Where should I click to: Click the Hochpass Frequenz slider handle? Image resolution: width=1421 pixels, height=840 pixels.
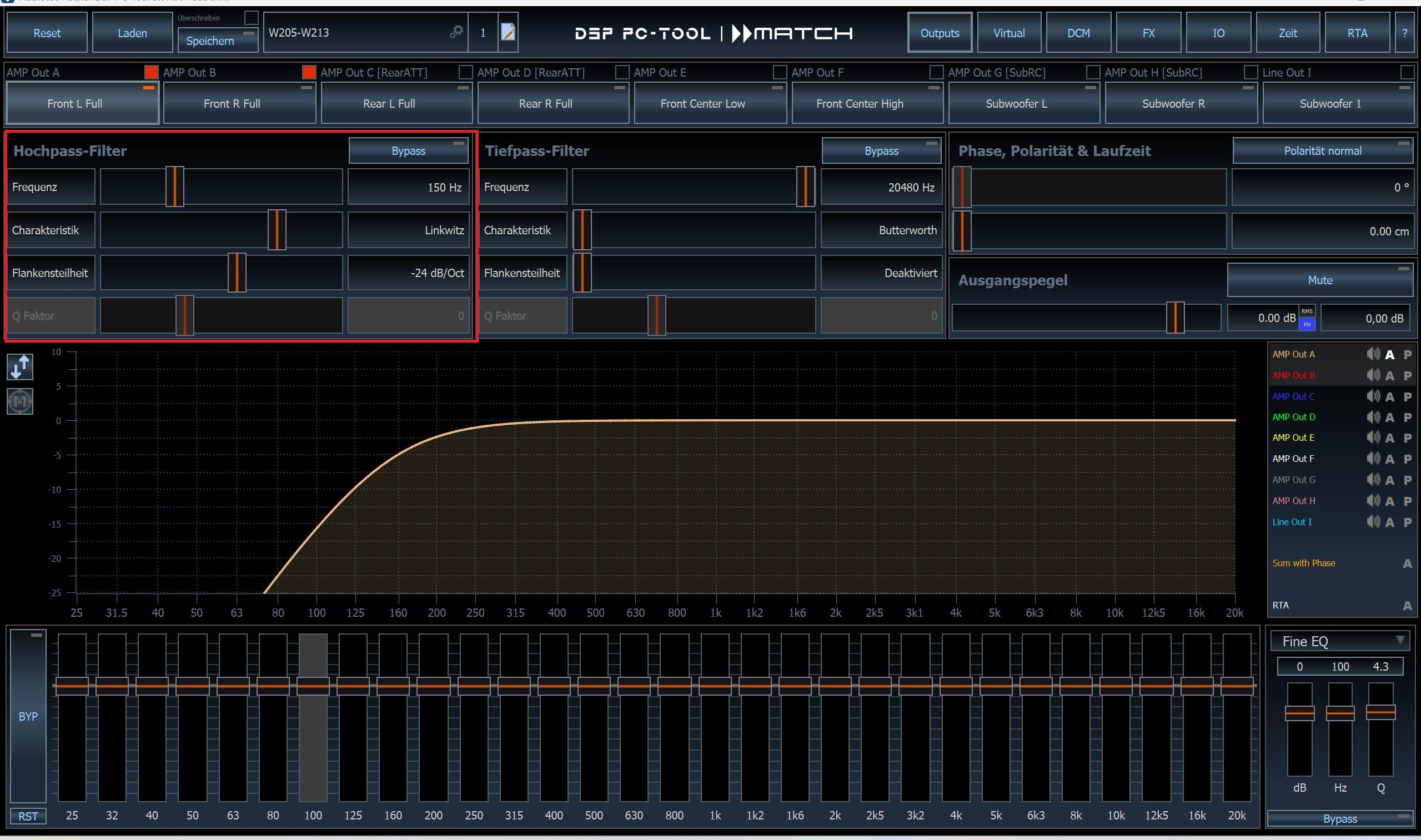pos(175,187)
